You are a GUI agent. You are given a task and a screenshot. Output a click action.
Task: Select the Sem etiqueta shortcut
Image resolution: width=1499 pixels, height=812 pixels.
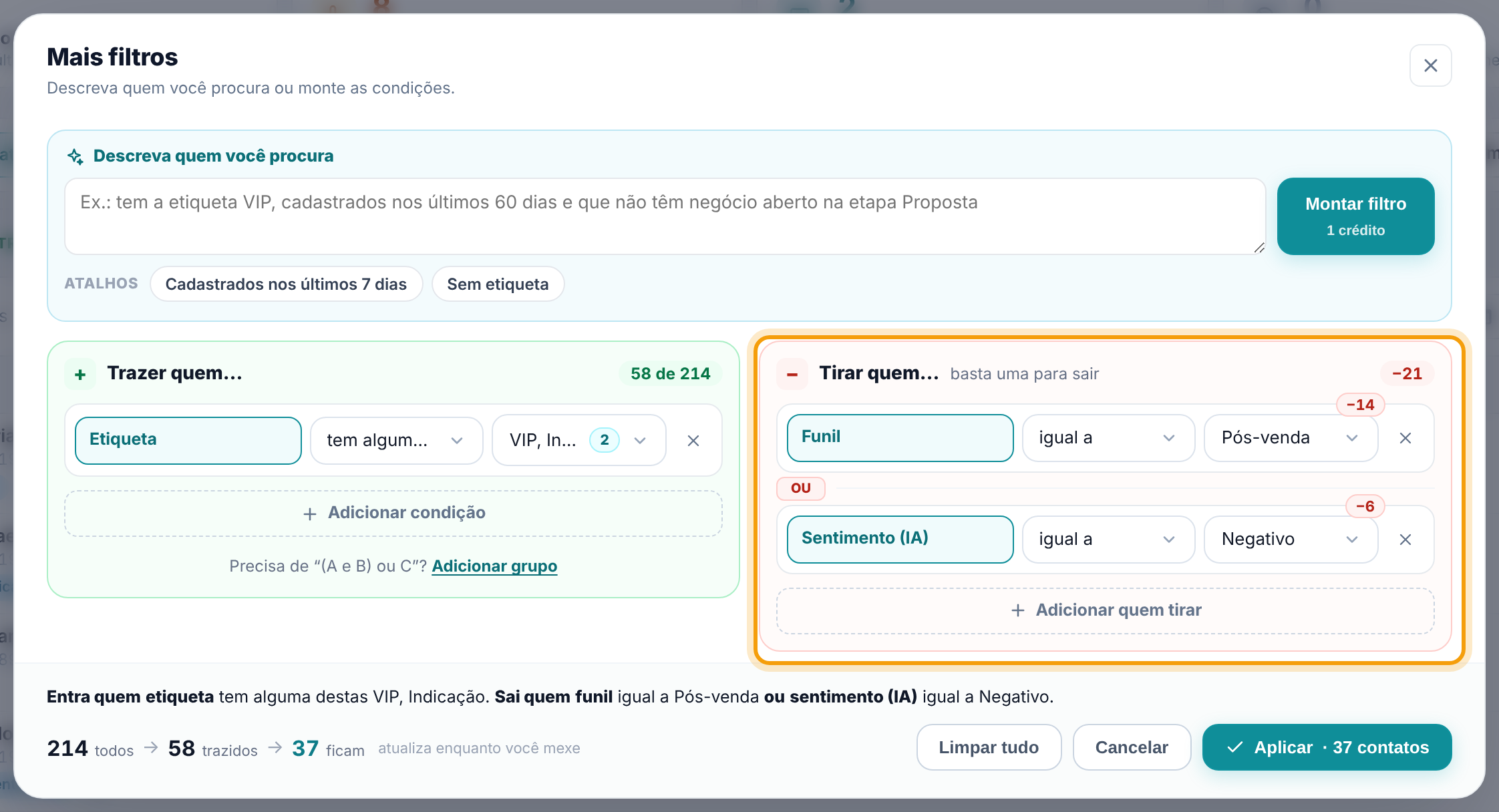click(x=498, y=284)
